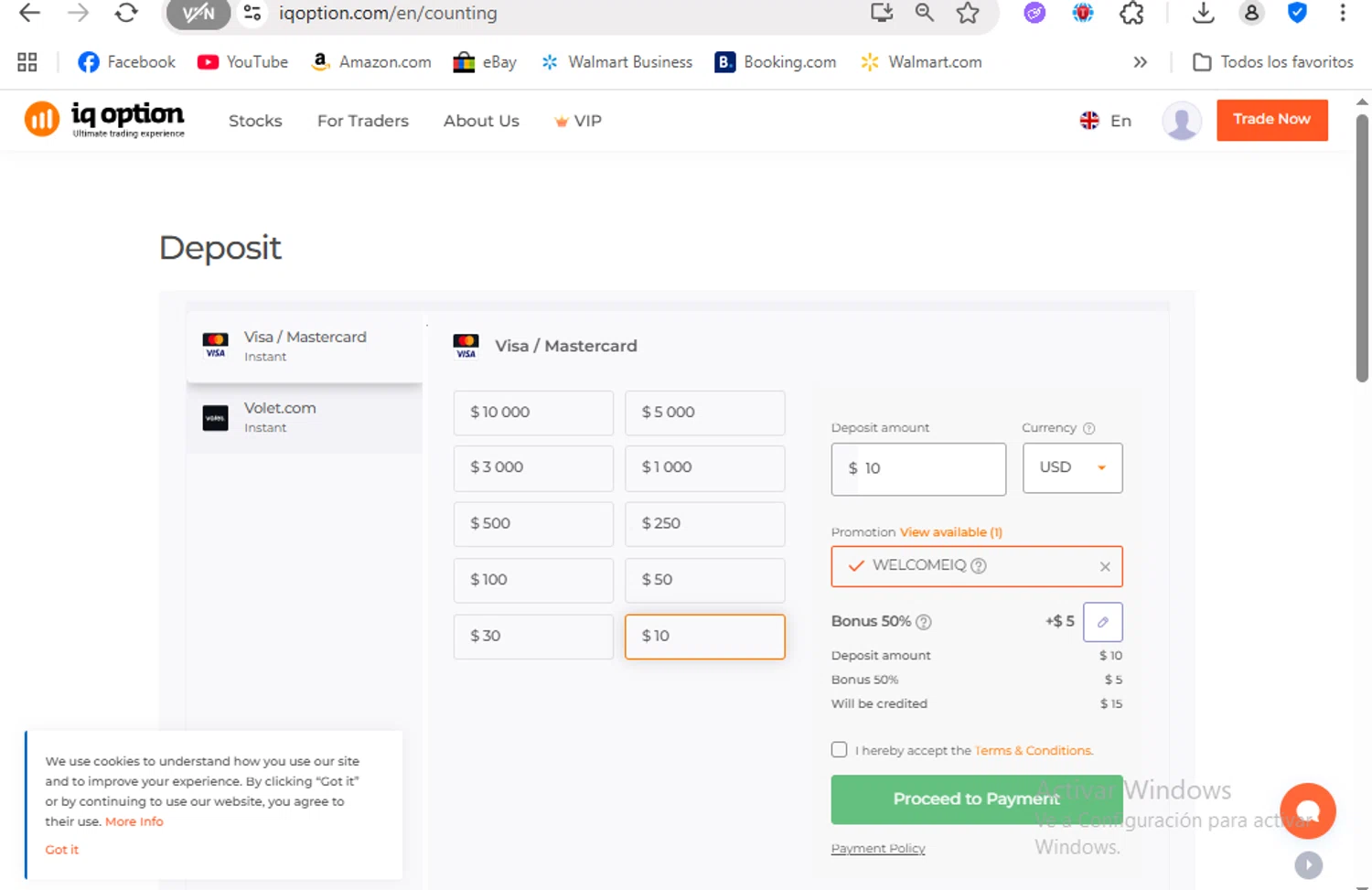The height and width of the screenshot is (890, 1372).
Task: Select Volet.com payment method tab
Action: [305, 418]
